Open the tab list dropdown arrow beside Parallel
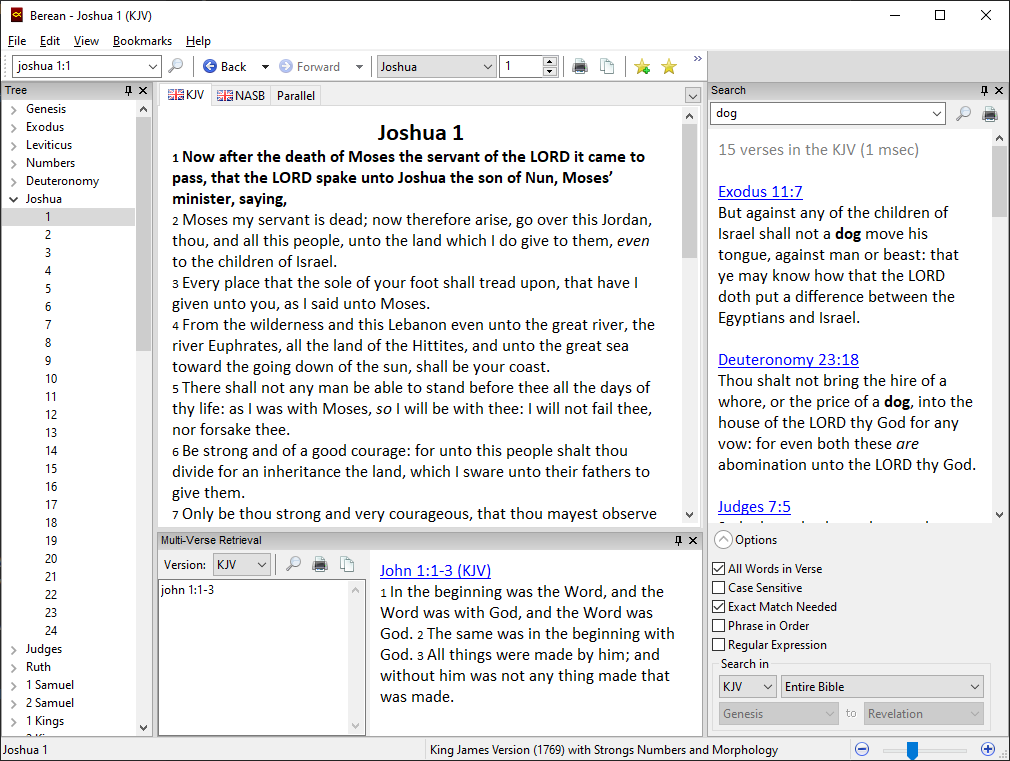Viewport: 1010px width, 761px height. click(x=692, y=96)
